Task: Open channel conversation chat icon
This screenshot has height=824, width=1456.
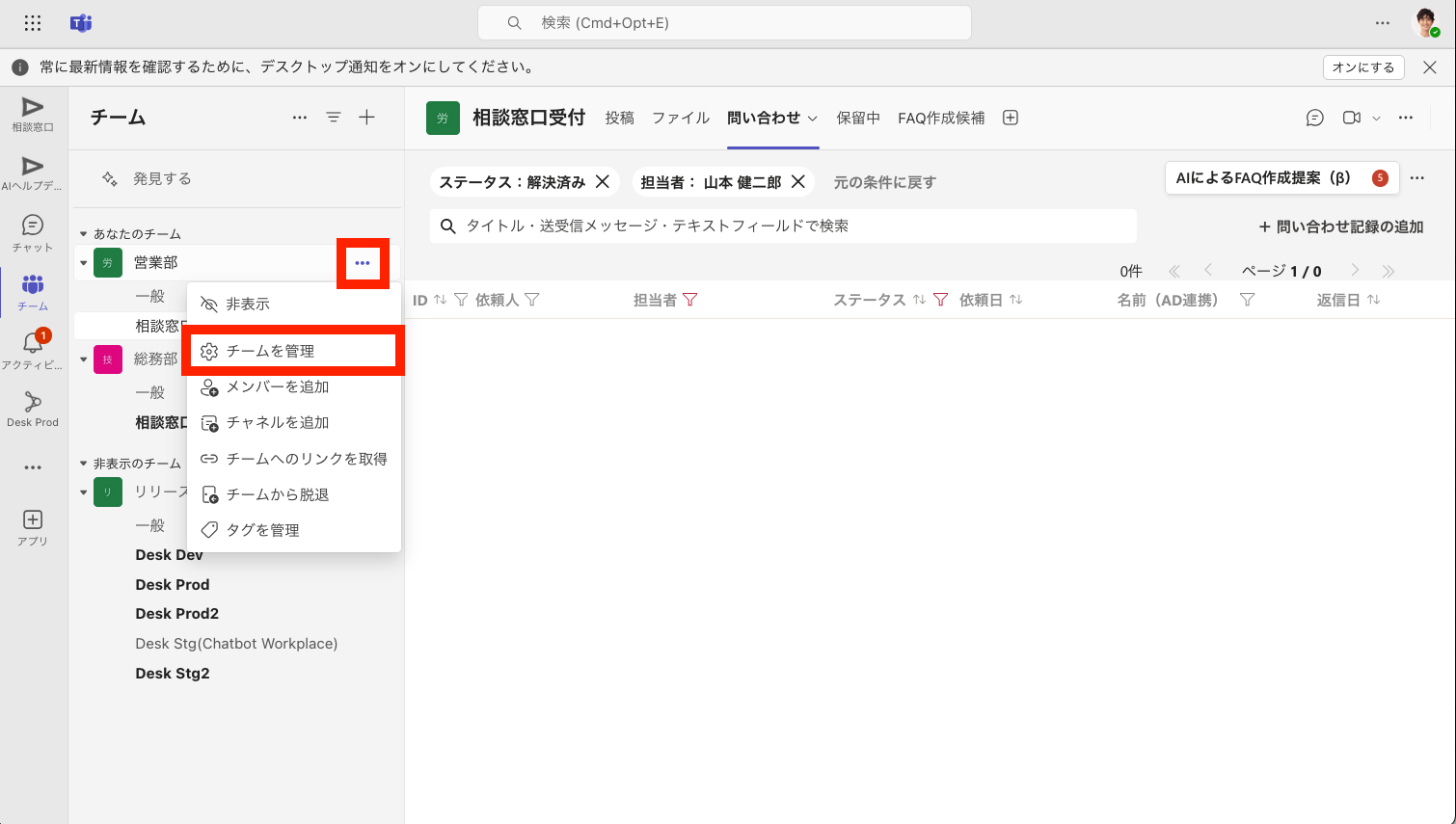Action: click(x=1315, y=118)
